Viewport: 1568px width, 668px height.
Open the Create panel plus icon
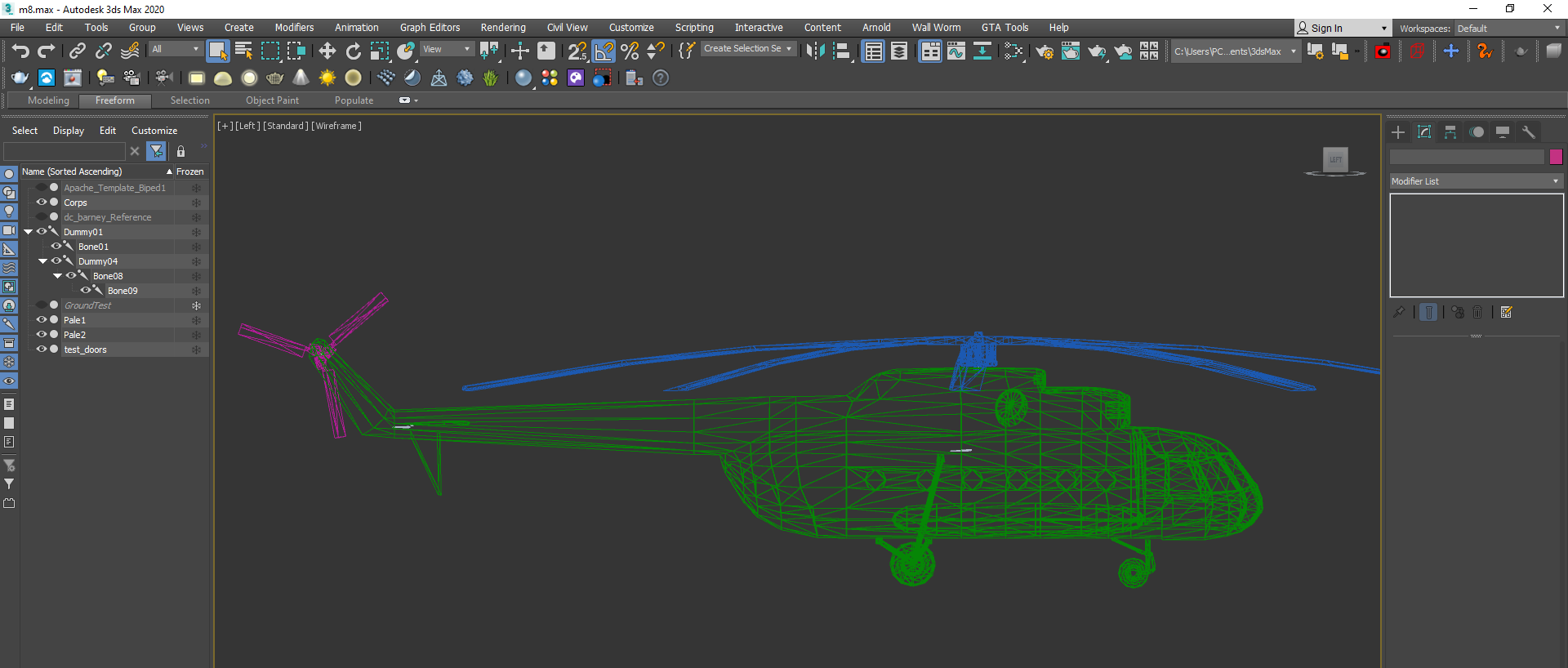(x=1398, y=132)
